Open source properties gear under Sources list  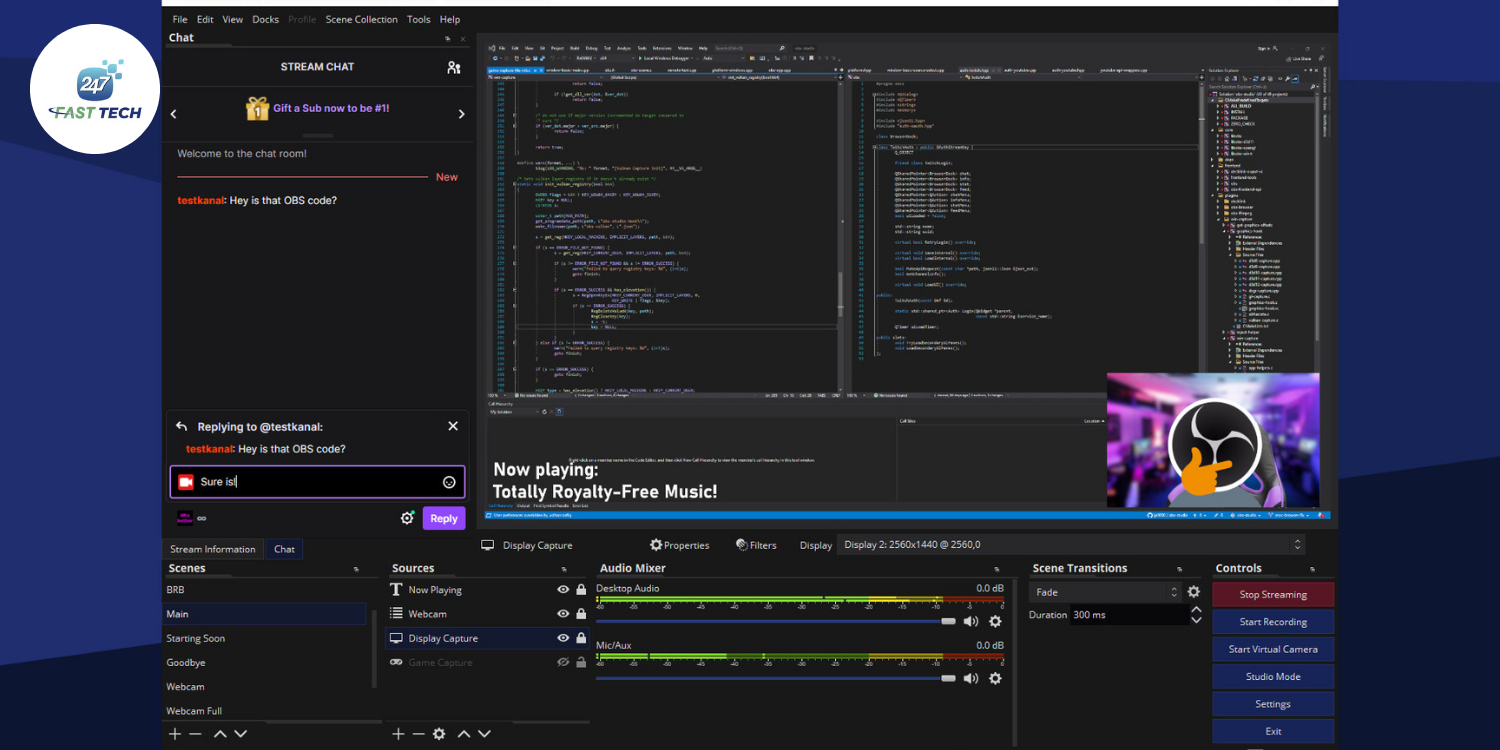[439, 734]
